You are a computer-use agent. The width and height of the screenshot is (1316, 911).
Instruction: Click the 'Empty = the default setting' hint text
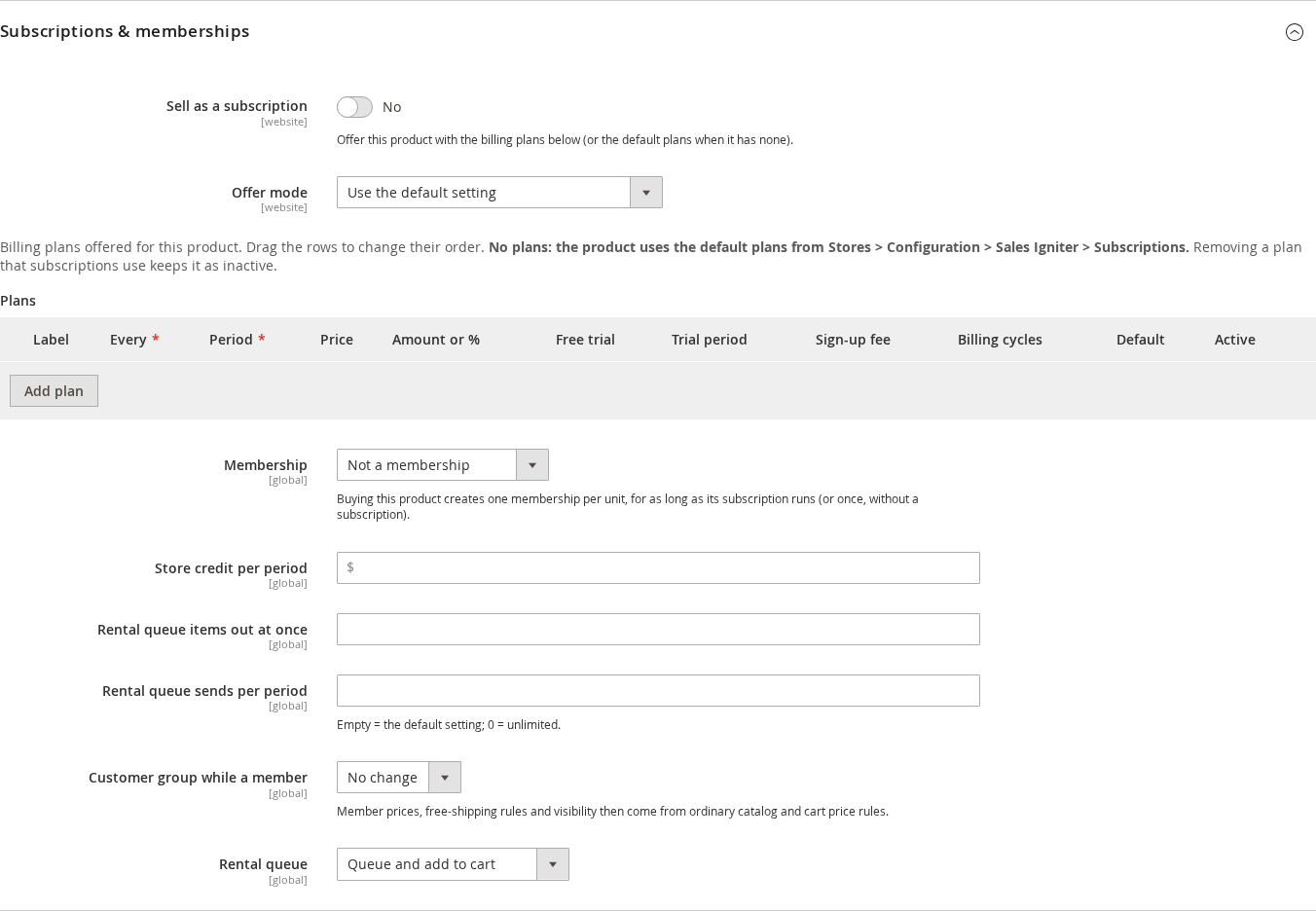[x=449, y=725]
